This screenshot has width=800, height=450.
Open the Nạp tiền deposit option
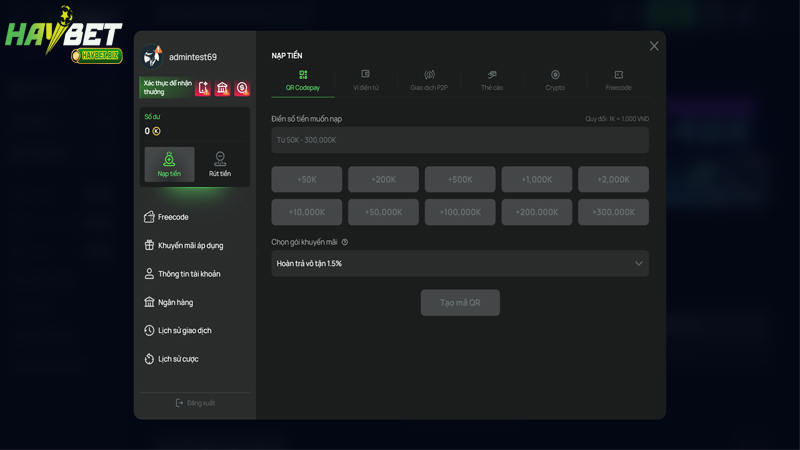[169, 164]
